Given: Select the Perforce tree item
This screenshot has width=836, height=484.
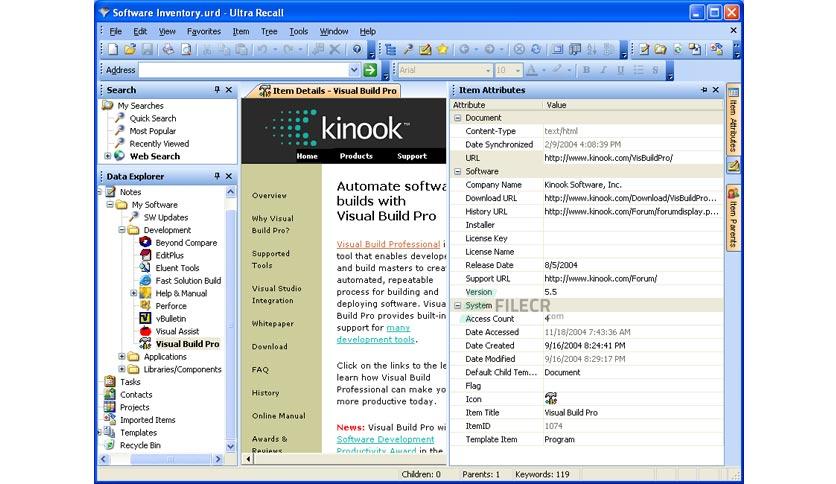Looking at the screenshot, I should 171,306.
